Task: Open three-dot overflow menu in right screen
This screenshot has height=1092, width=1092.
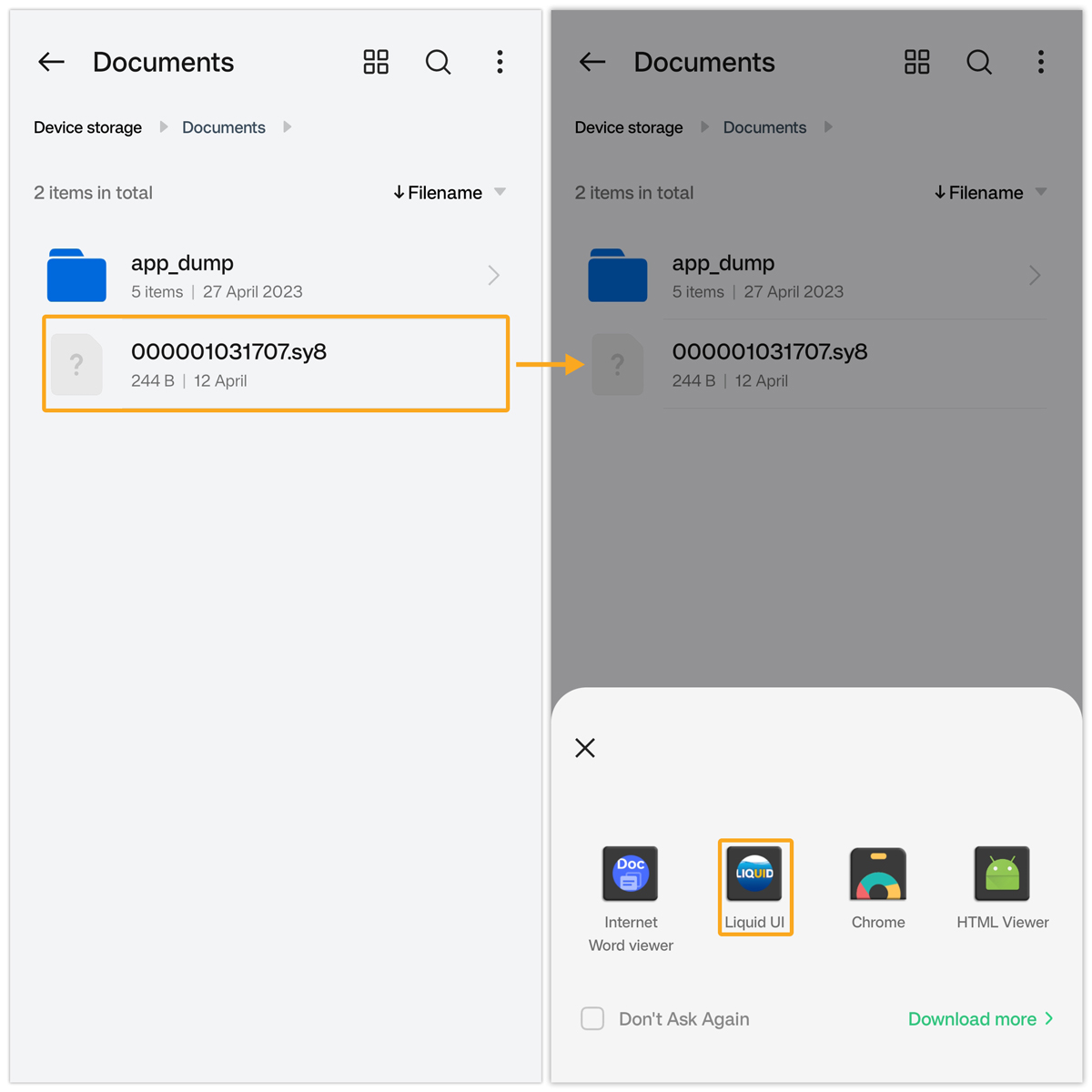Action: tap(1040, 62)
